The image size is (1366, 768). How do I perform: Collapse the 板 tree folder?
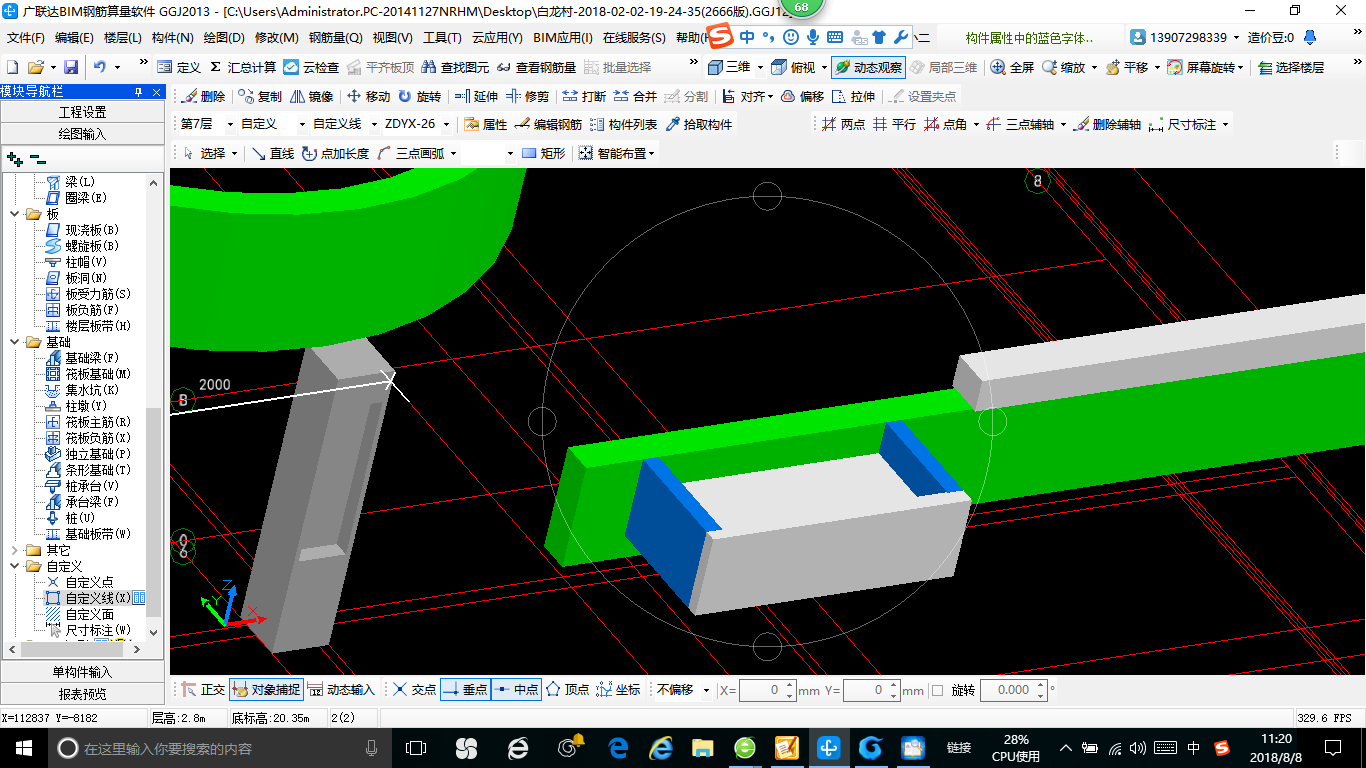[15, 214]
